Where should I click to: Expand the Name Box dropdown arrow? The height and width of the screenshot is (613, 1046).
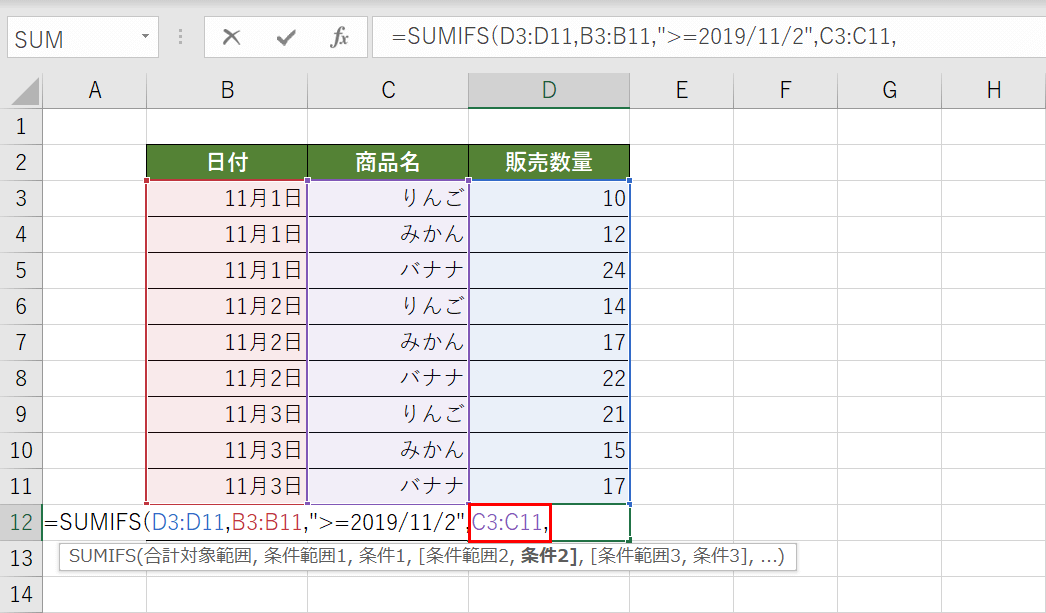click(145, 38)
